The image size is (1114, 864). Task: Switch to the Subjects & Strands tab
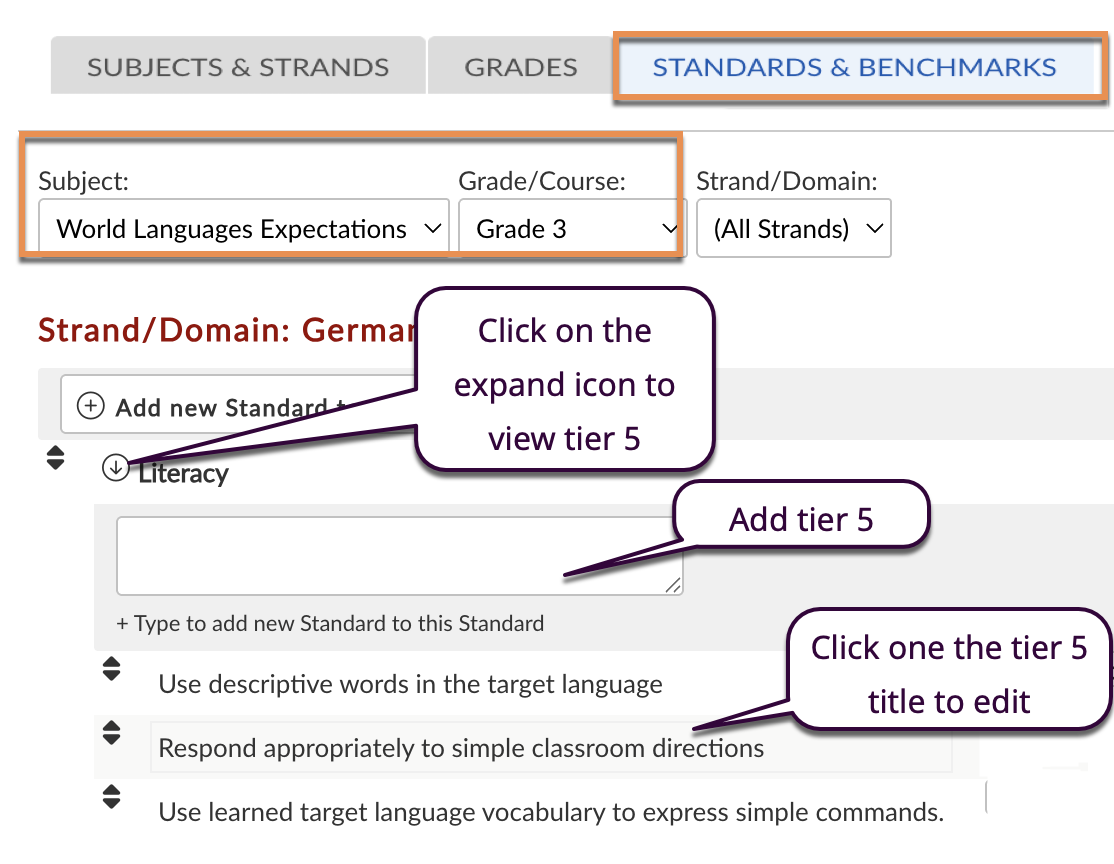pyautogui.click(x=238, y=68)
